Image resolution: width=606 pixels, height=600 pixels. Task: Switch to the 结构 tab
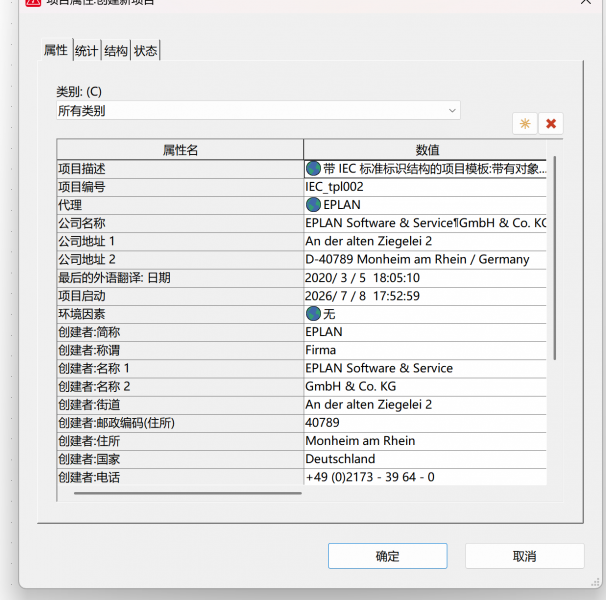coord(116,51)
